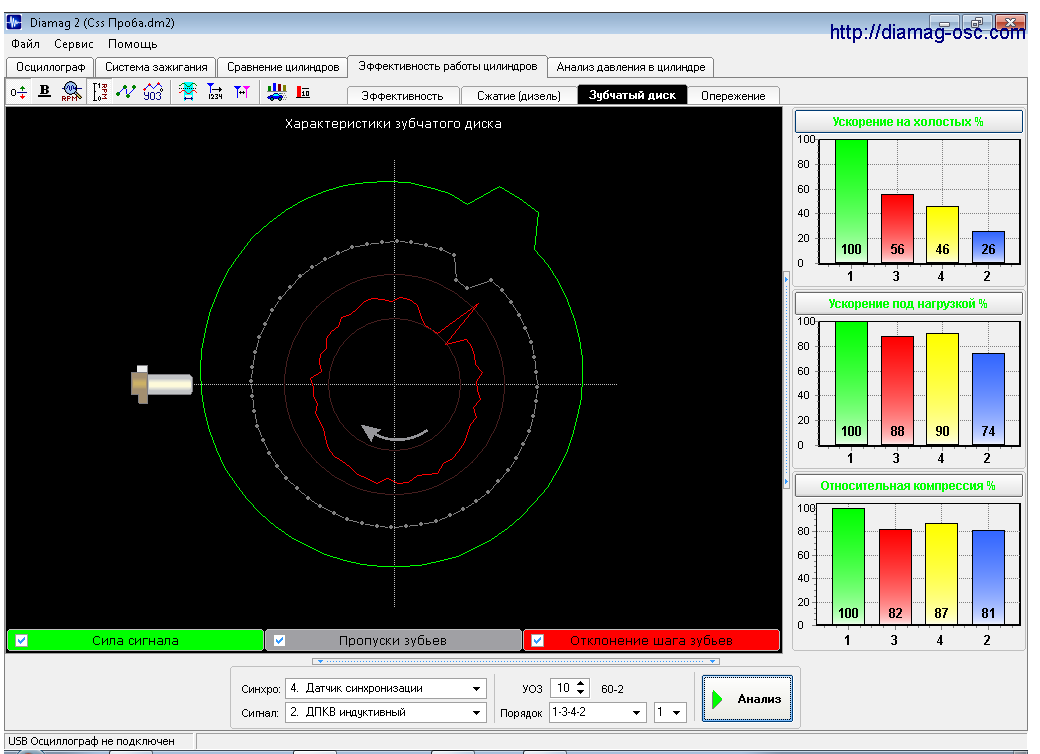1040x754 pixels.
Task: Click the sensor image left of disk
Action: pos(162,384)
